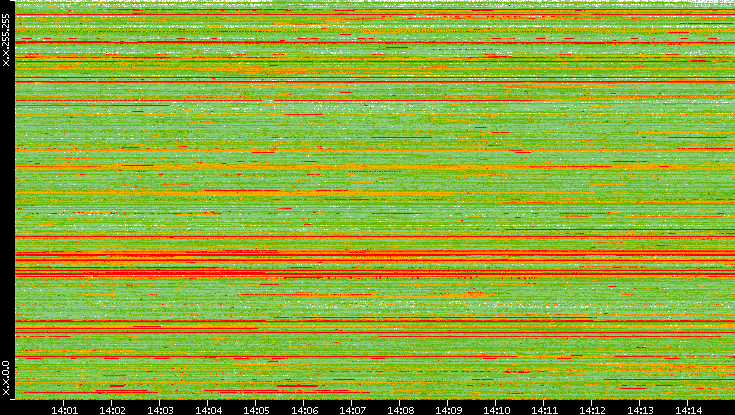Image resolution: width=735 pixels, height=415 pixels.
Task: Click the 14:12 time axis label
Action: point(592,411)
